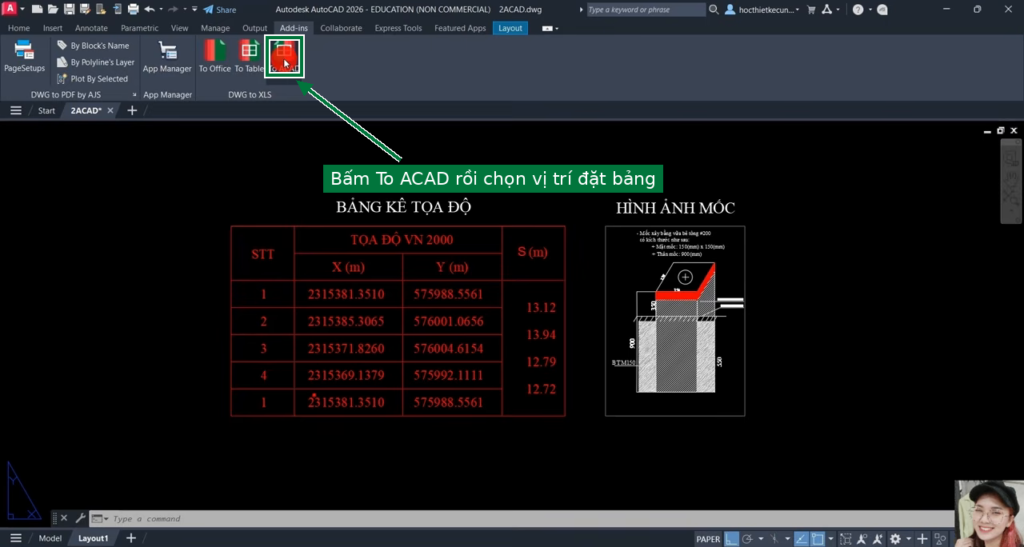Viewport: 1024px width, 547px height.
Task: Click Plot By Selected button
Action: click(92, 78)
